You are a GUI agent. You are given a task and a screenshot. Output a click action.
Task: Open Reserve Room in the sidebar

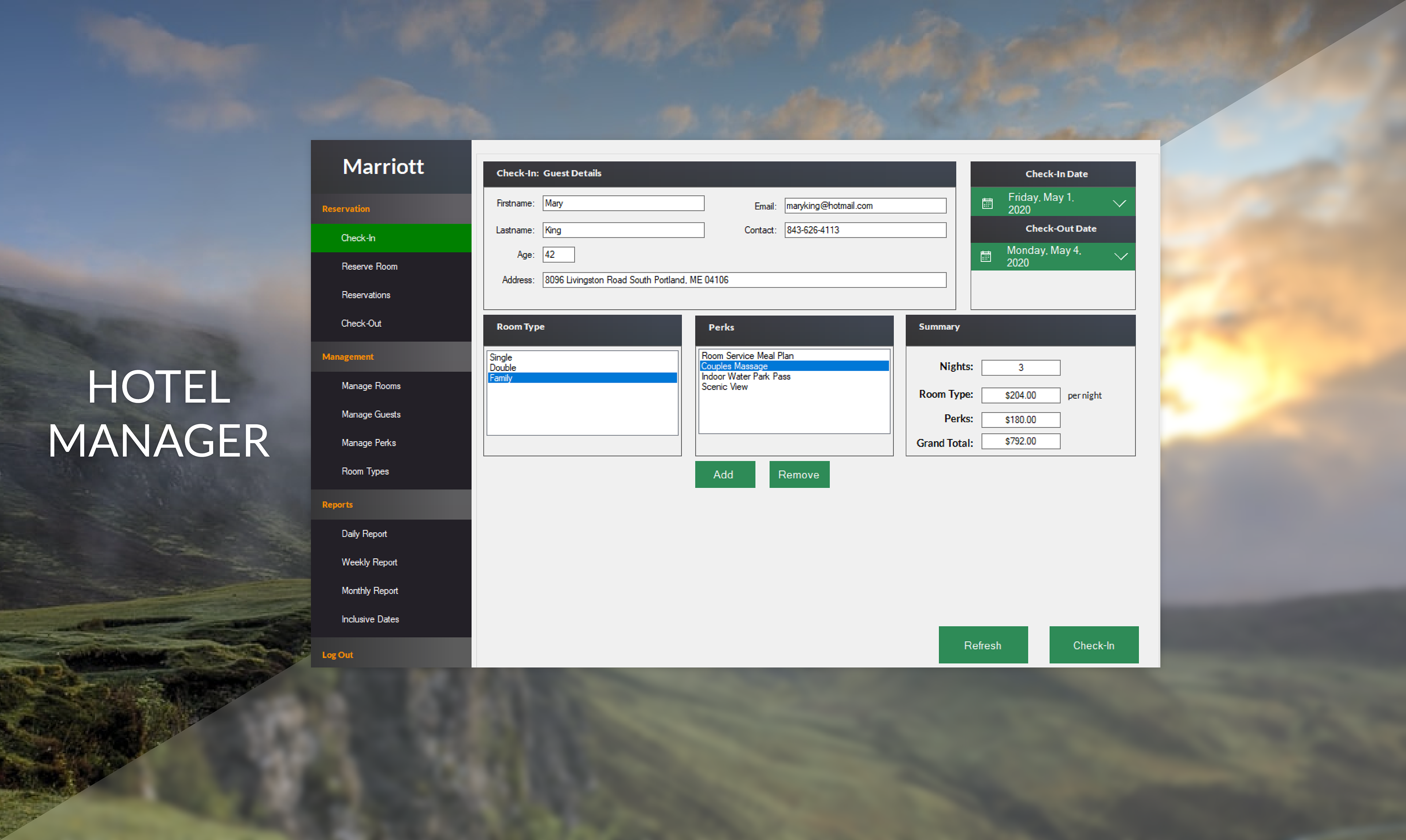click(x=391, y=266)
